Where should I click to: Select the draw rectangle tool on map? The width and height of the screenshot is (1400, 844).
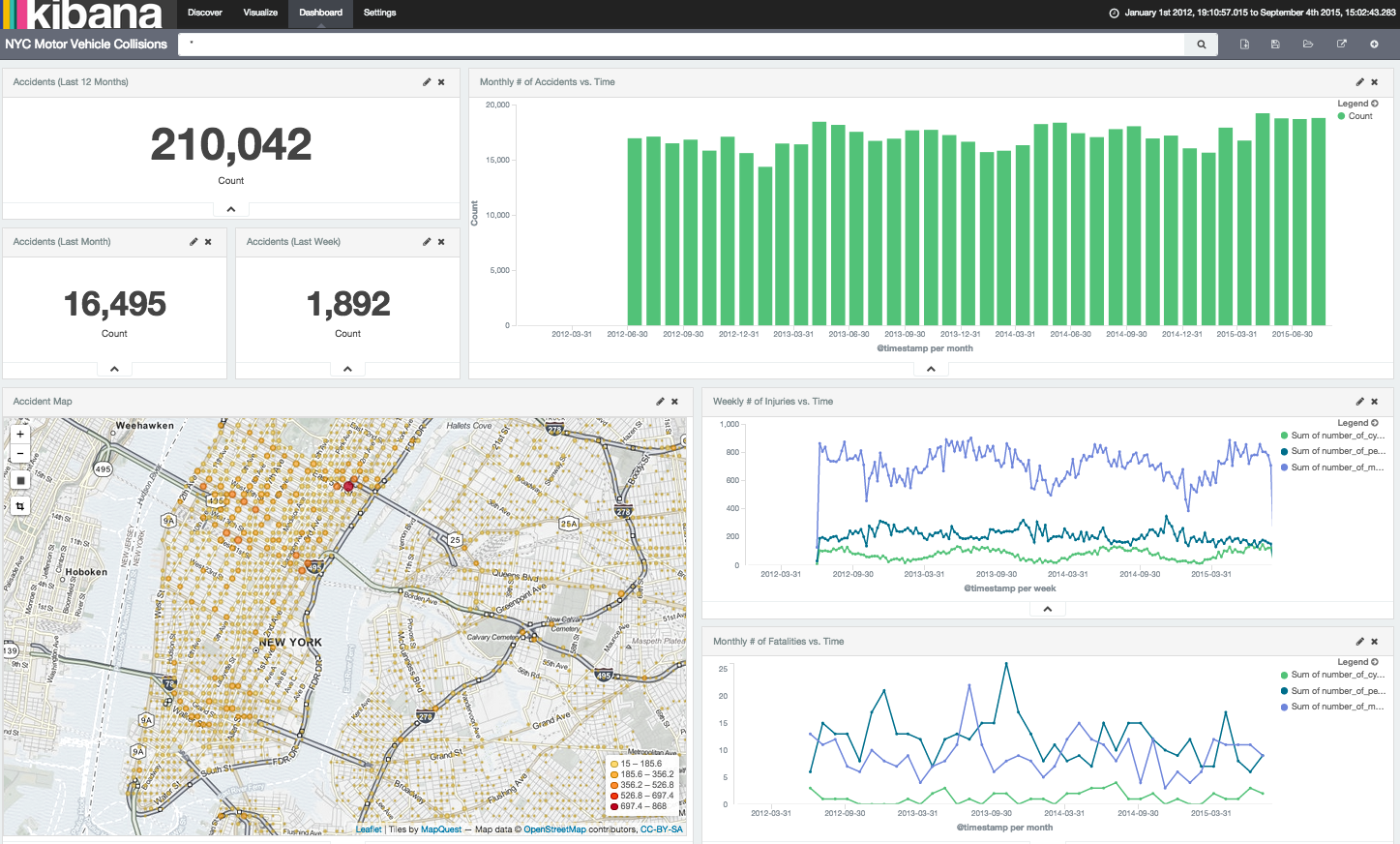coord(20,480)
